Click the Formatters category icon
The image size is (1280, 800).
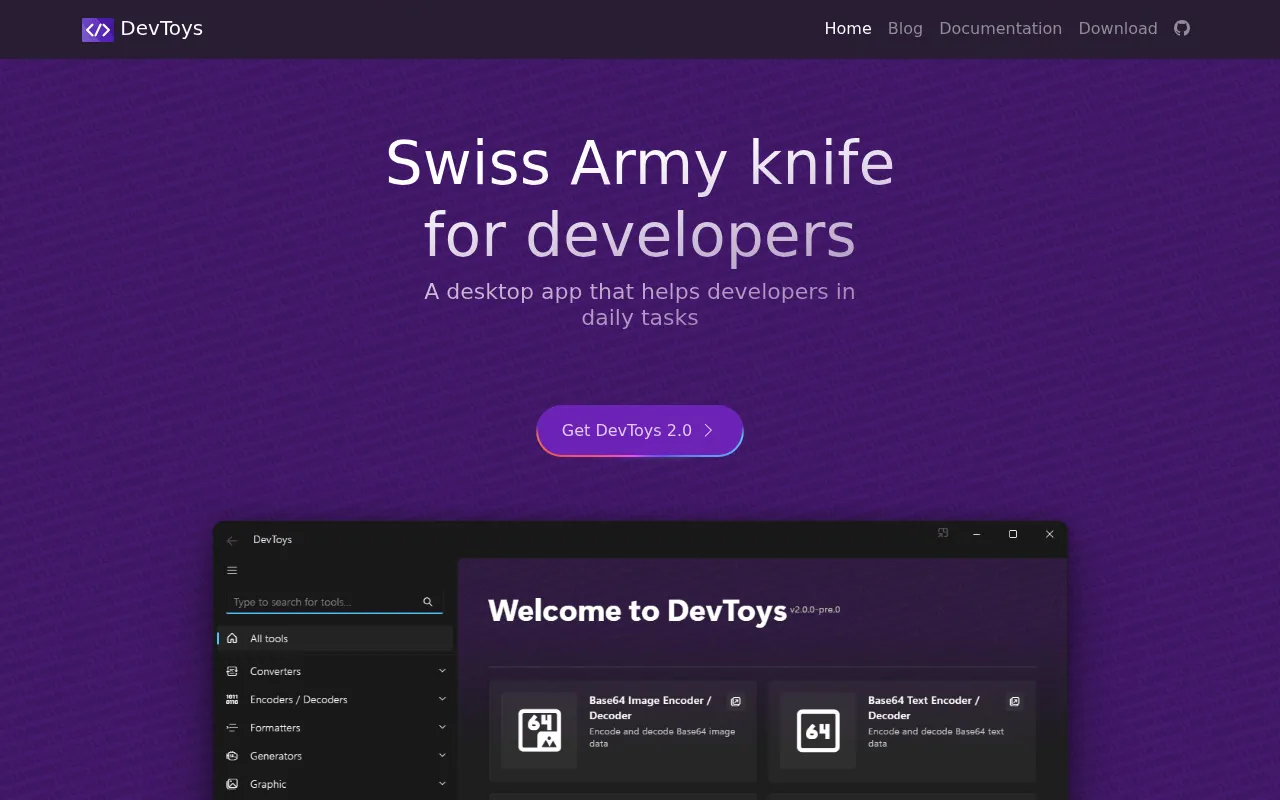point(232,727)
